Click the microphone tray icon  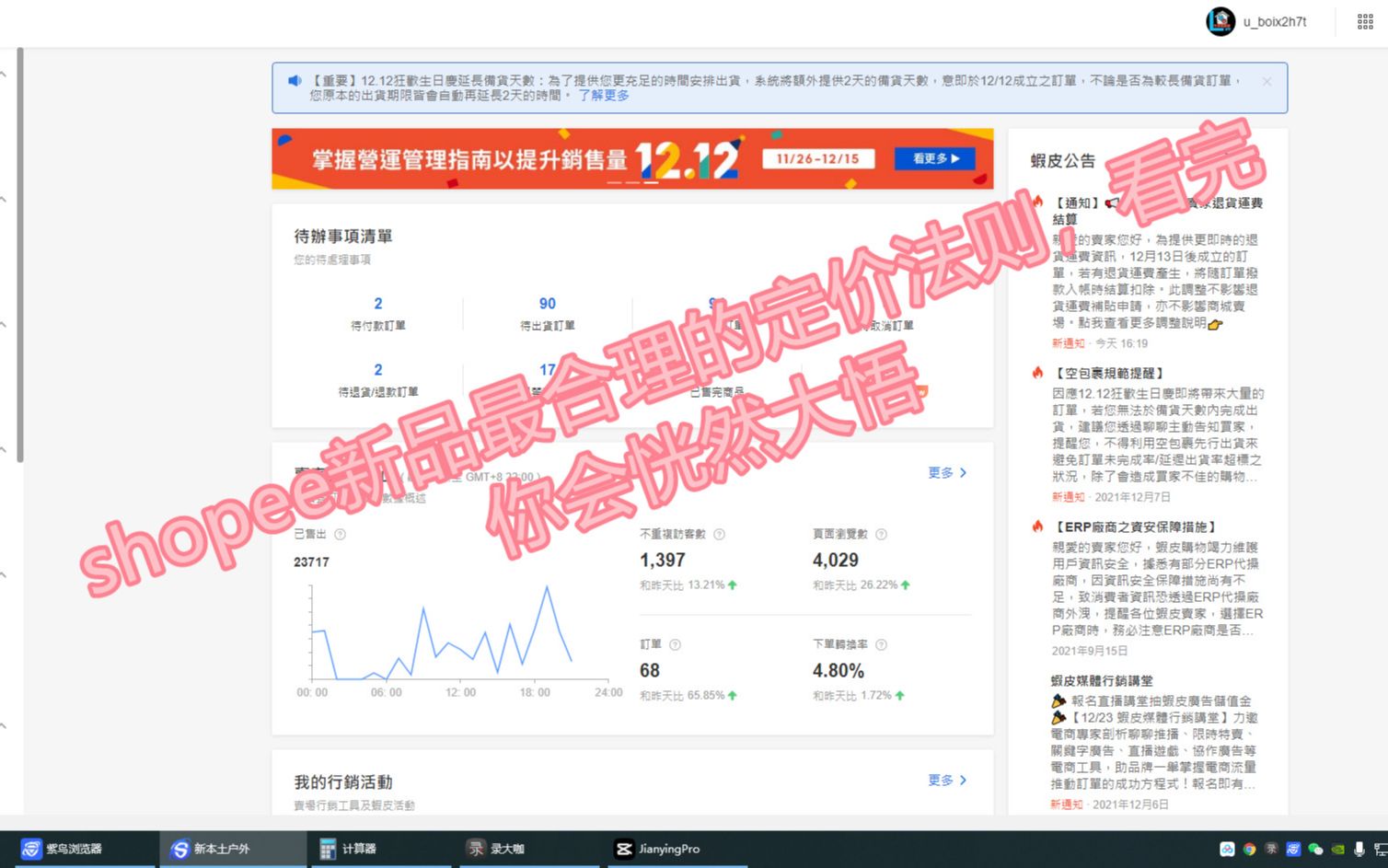pos(1359,850)
